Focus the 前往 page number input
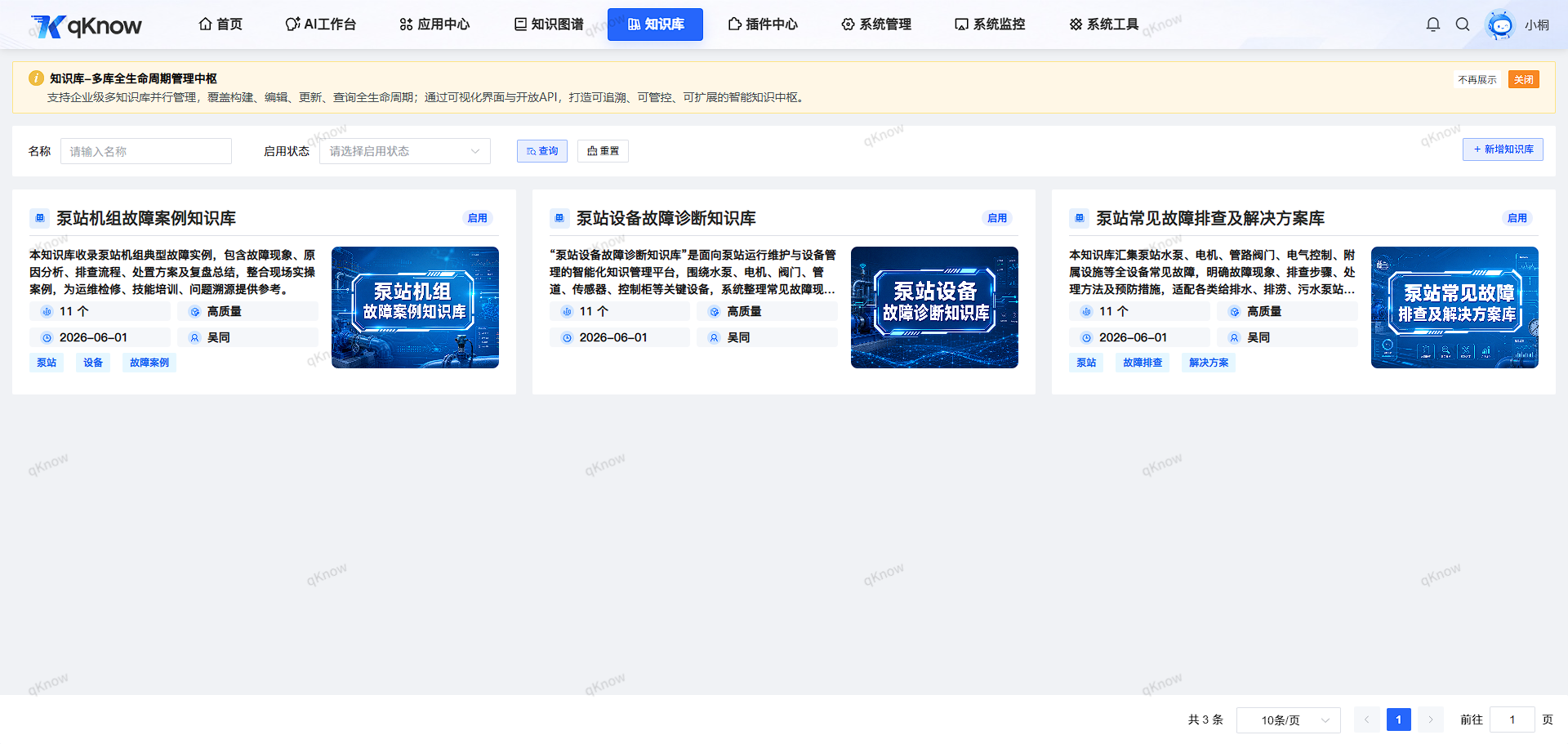The image size is (1568, 744). pyautogui.click(x=1512, y=720)
